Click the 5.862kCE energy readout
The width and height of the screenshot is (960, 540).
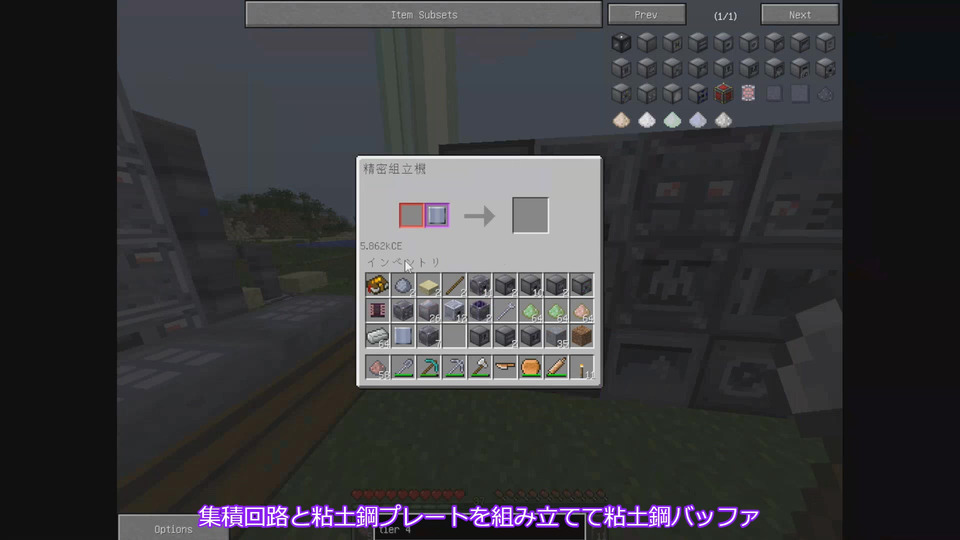381,246
